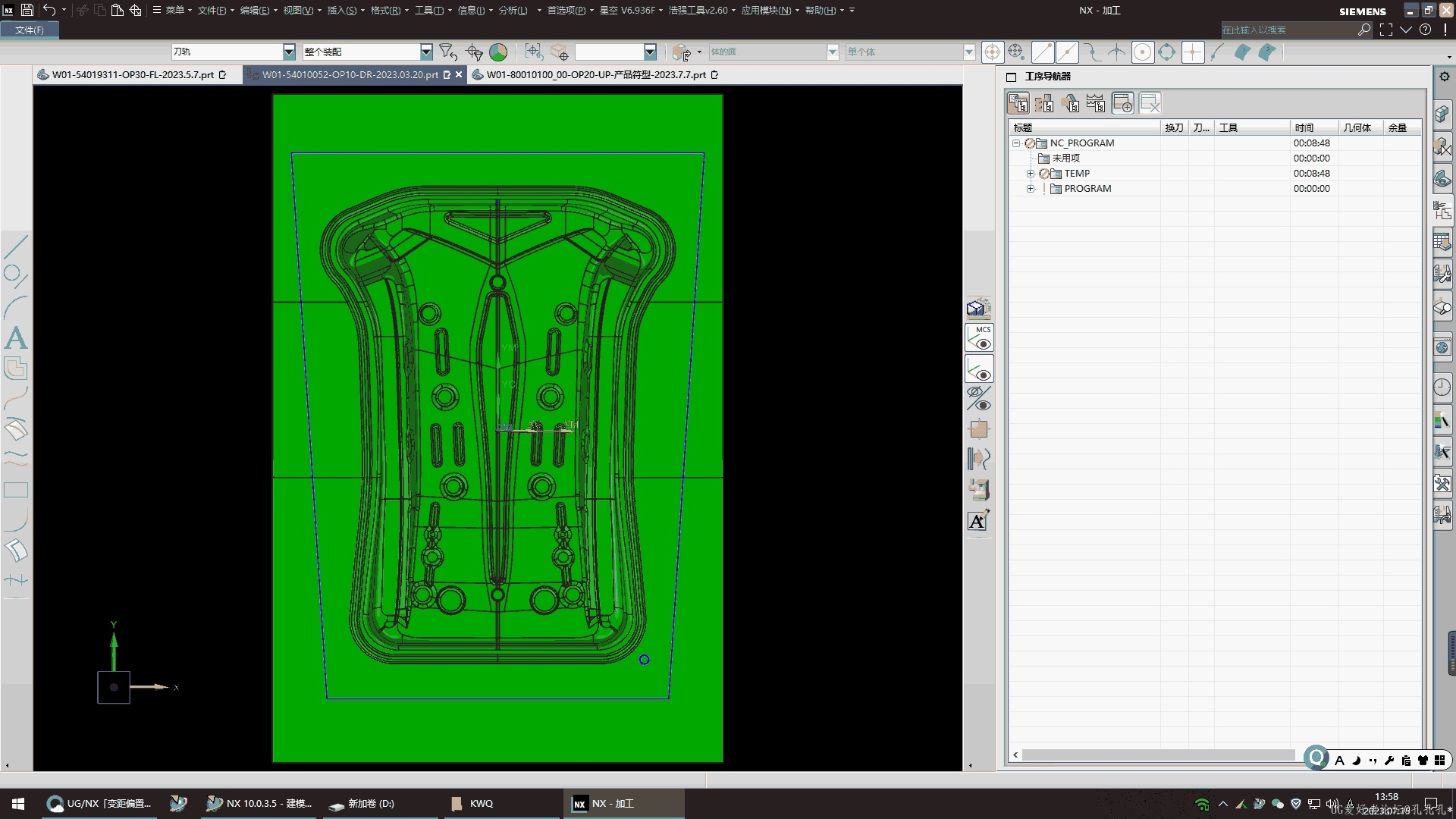Toggle the enable snap point icon
The height and width of the screenshot is (819, 1456).
(x=992, y=52)
